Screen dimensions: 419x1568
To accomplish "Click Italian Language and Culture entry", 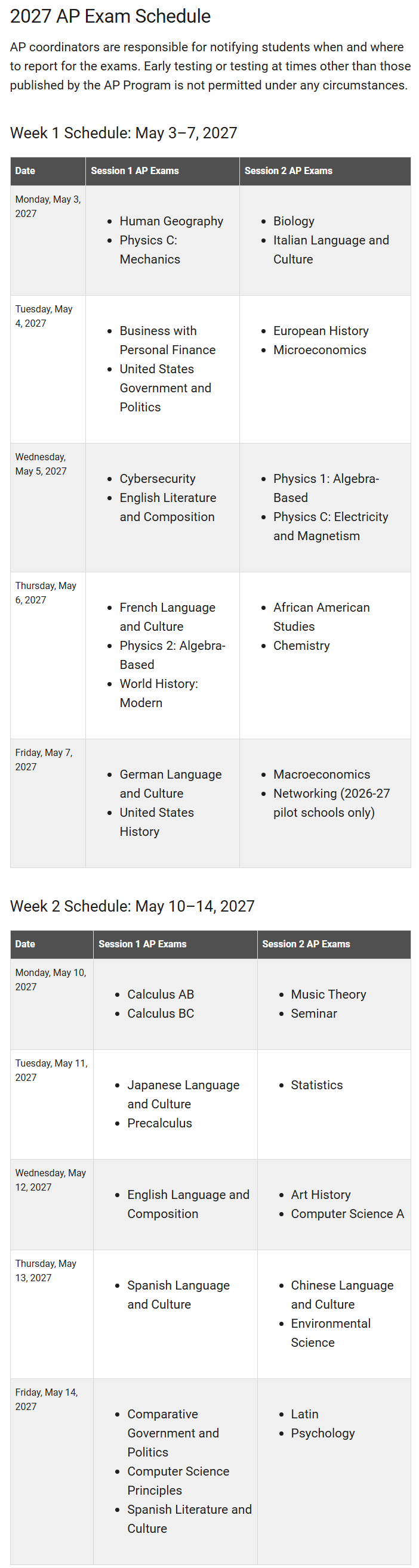I will [x=331, y=250].
